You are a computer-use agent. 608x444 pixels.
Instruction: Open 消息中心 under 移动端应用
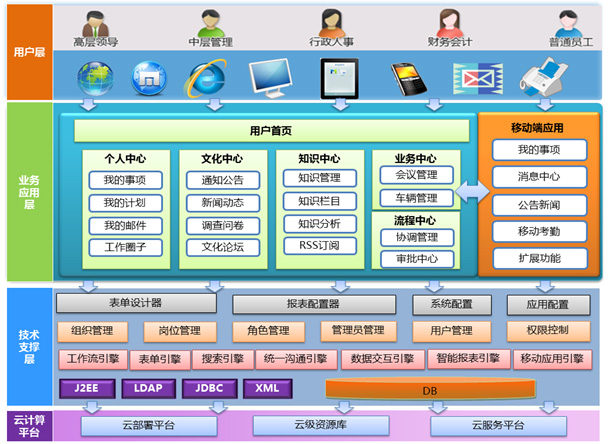pos(539,177)
